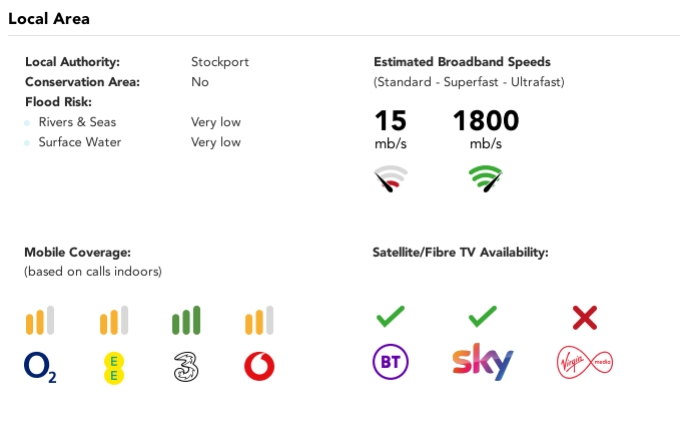Select the Sky TV logo

(483, 362)
